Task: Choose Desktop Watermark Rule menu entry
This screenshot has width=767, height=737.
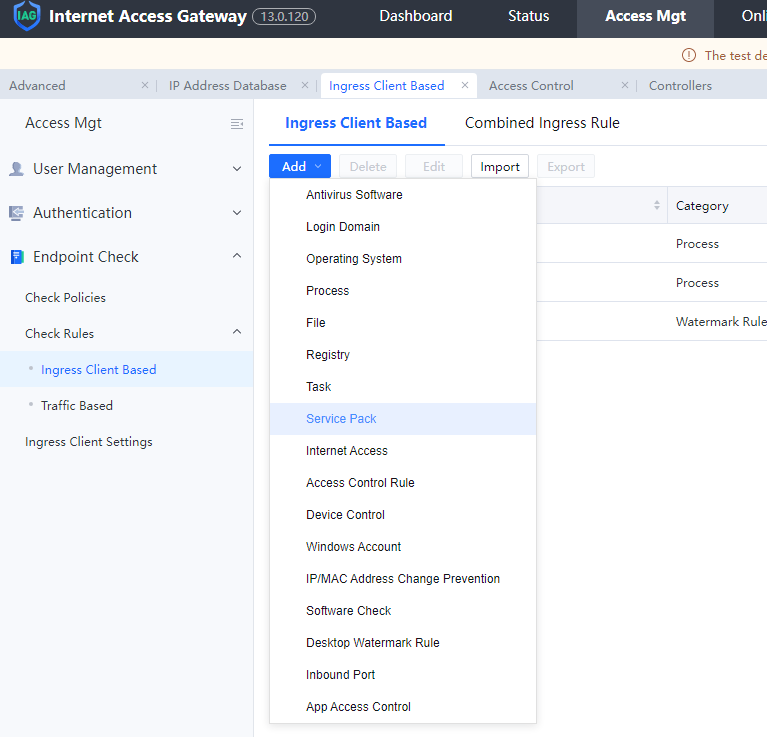Action: click(x=372, y=643)
